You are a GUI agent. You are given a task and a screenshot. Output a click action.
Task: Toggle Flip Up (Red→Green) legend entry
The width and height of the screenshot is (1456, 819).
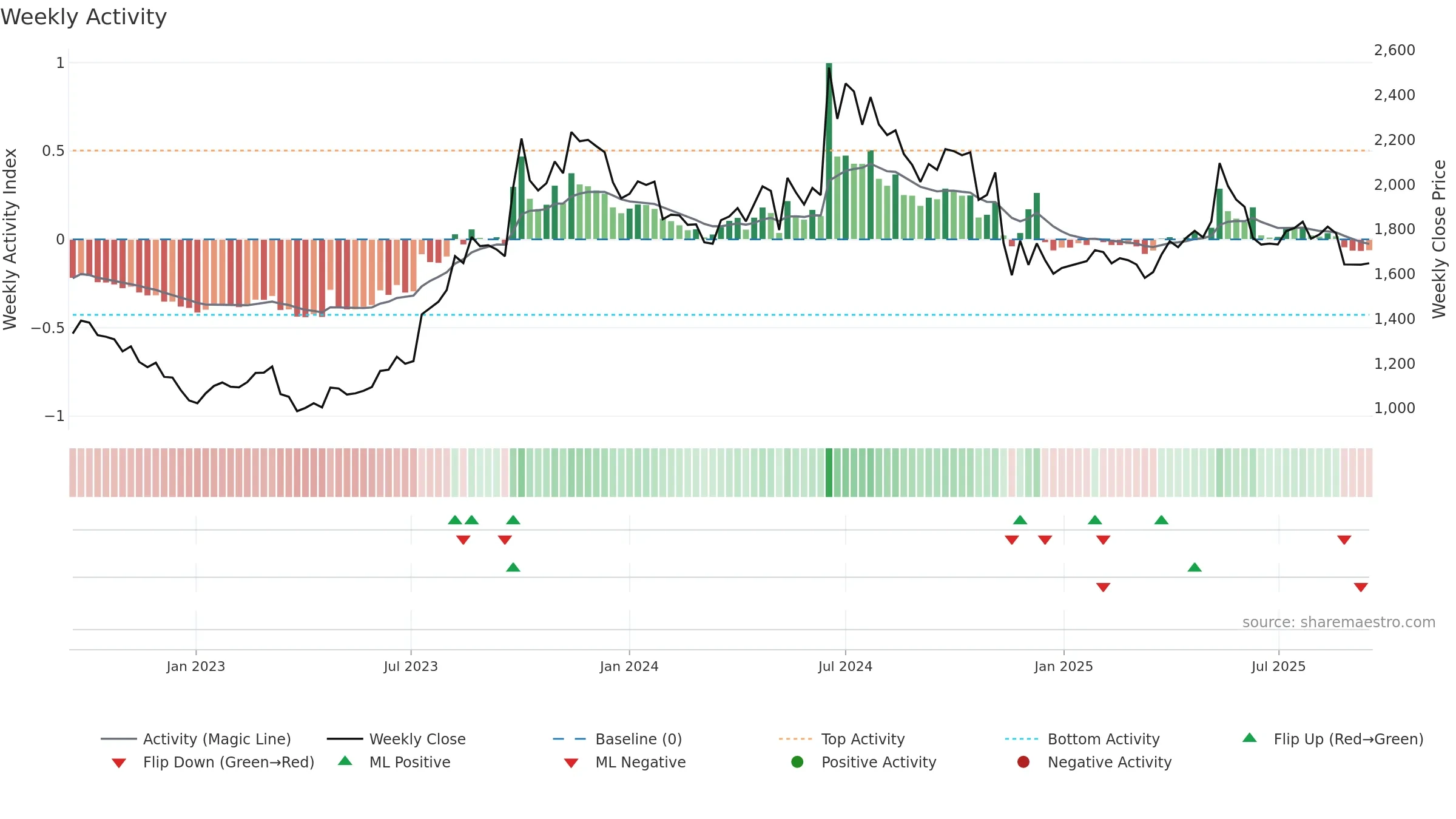click(1333, 739)
